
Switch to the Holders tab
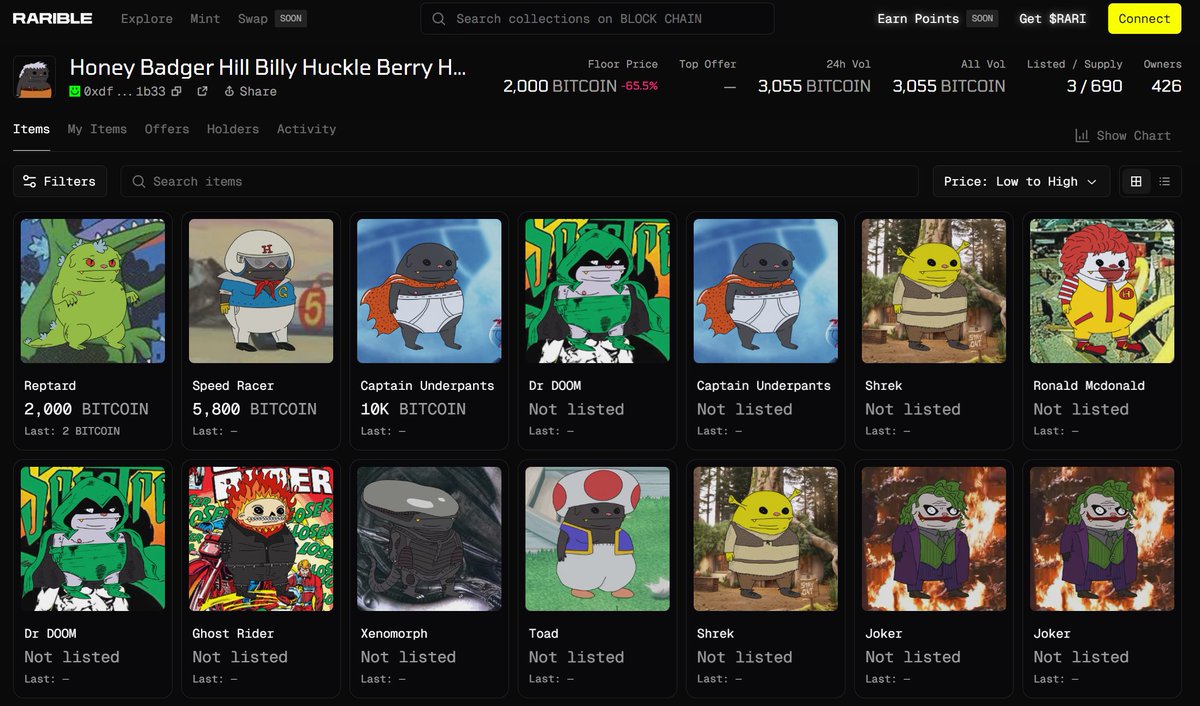point(233,129)
